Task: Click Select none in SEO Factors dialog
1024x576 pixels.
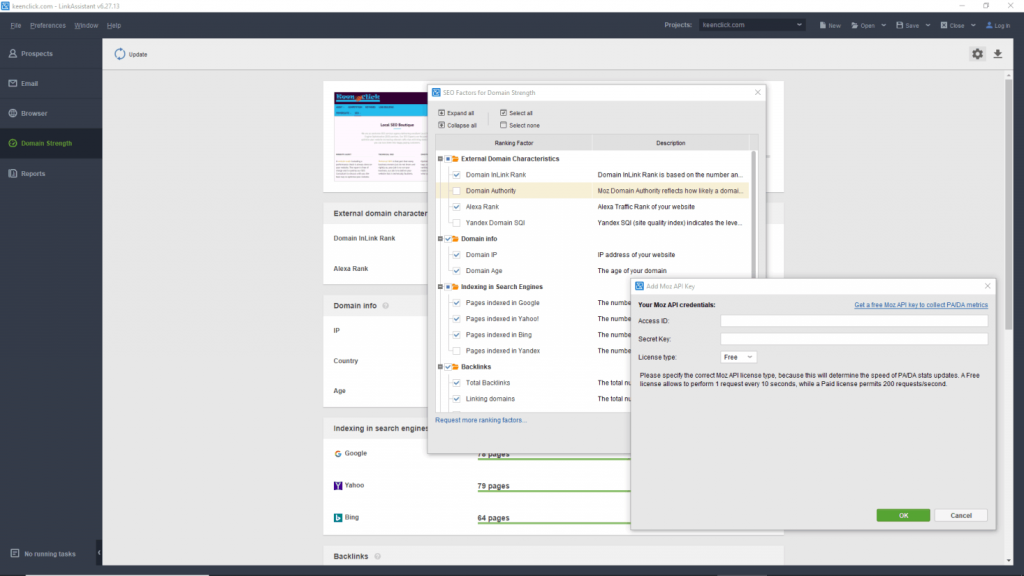Action: 520,125
